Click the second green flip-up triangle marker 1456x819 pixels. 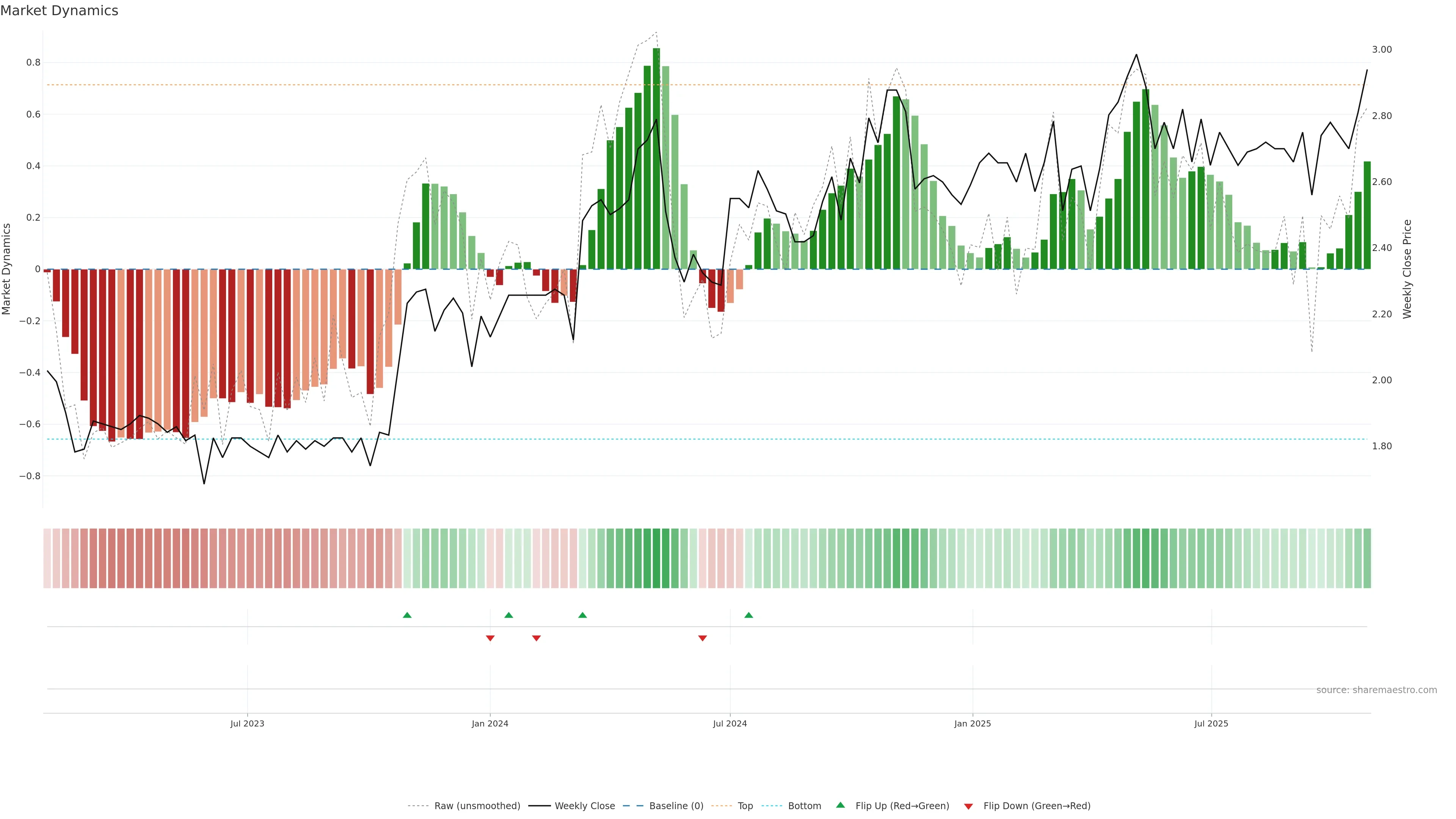click(509, 615)
